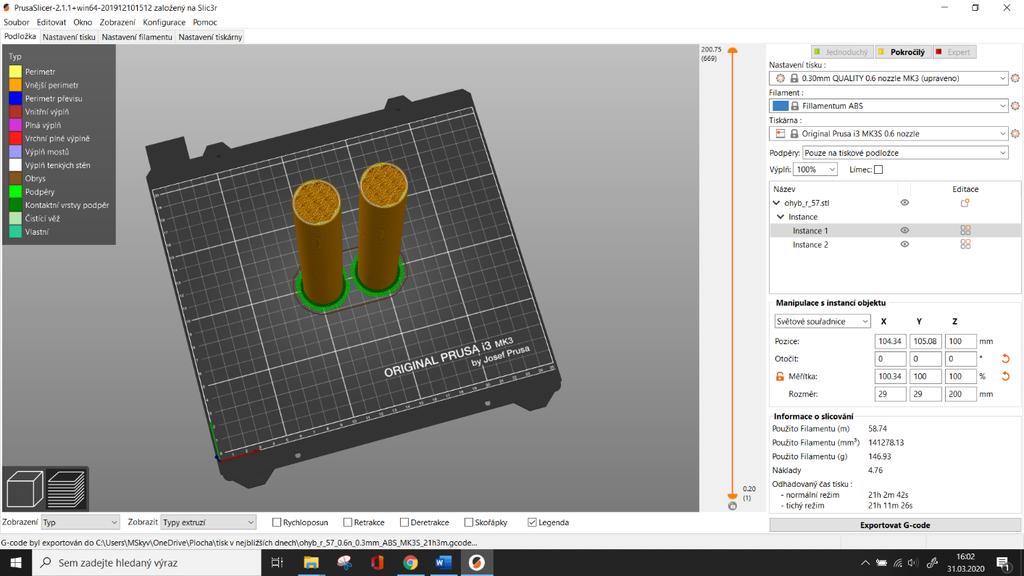Select the Pokročilý mode button
Image resolution: width=1024 pixels, height=576 pixels.
[x=902, y=52]
